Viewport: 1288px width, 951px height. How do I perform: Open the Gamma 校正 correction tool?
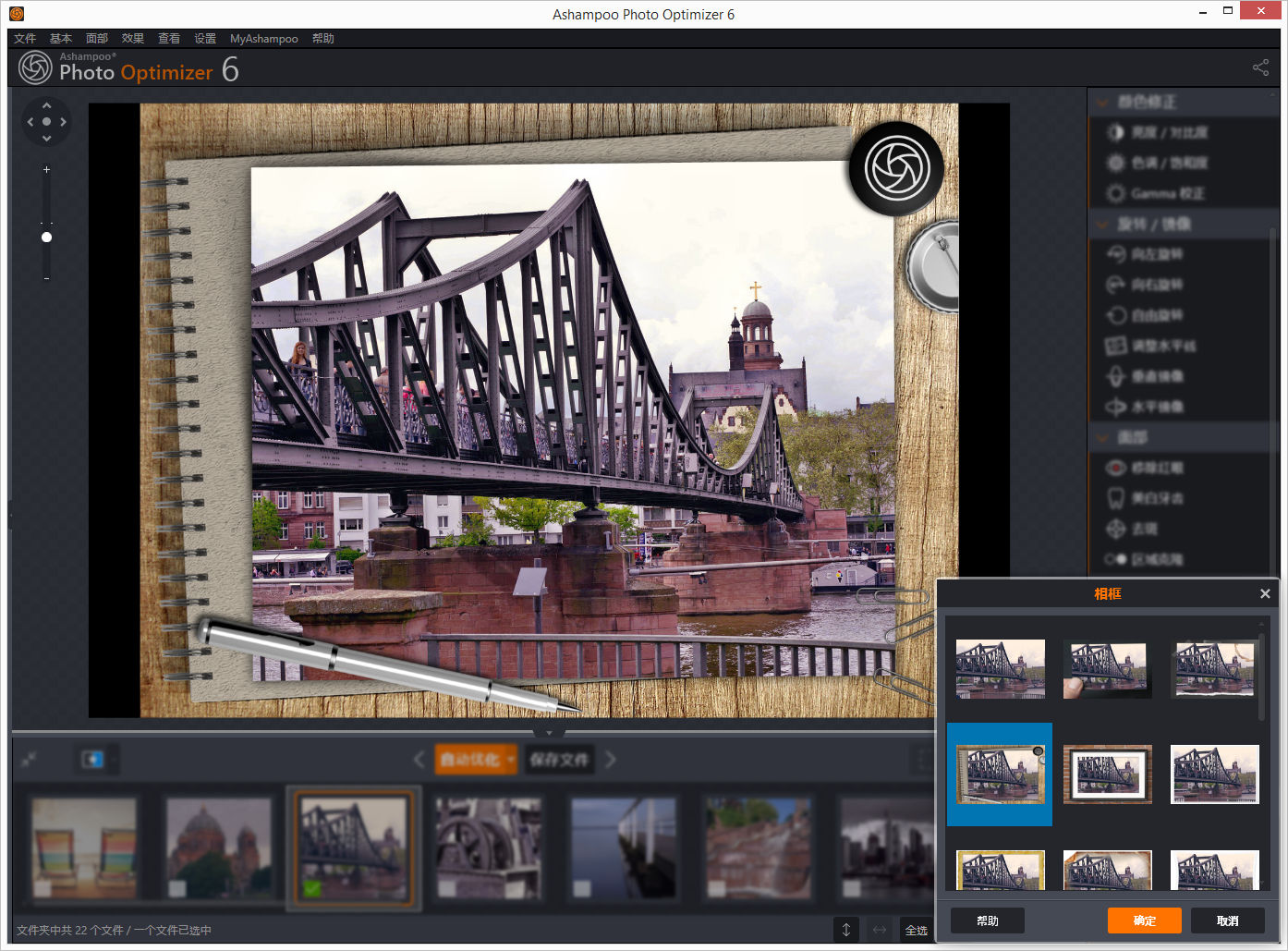pyautogui.click(x=1155, y=193)
